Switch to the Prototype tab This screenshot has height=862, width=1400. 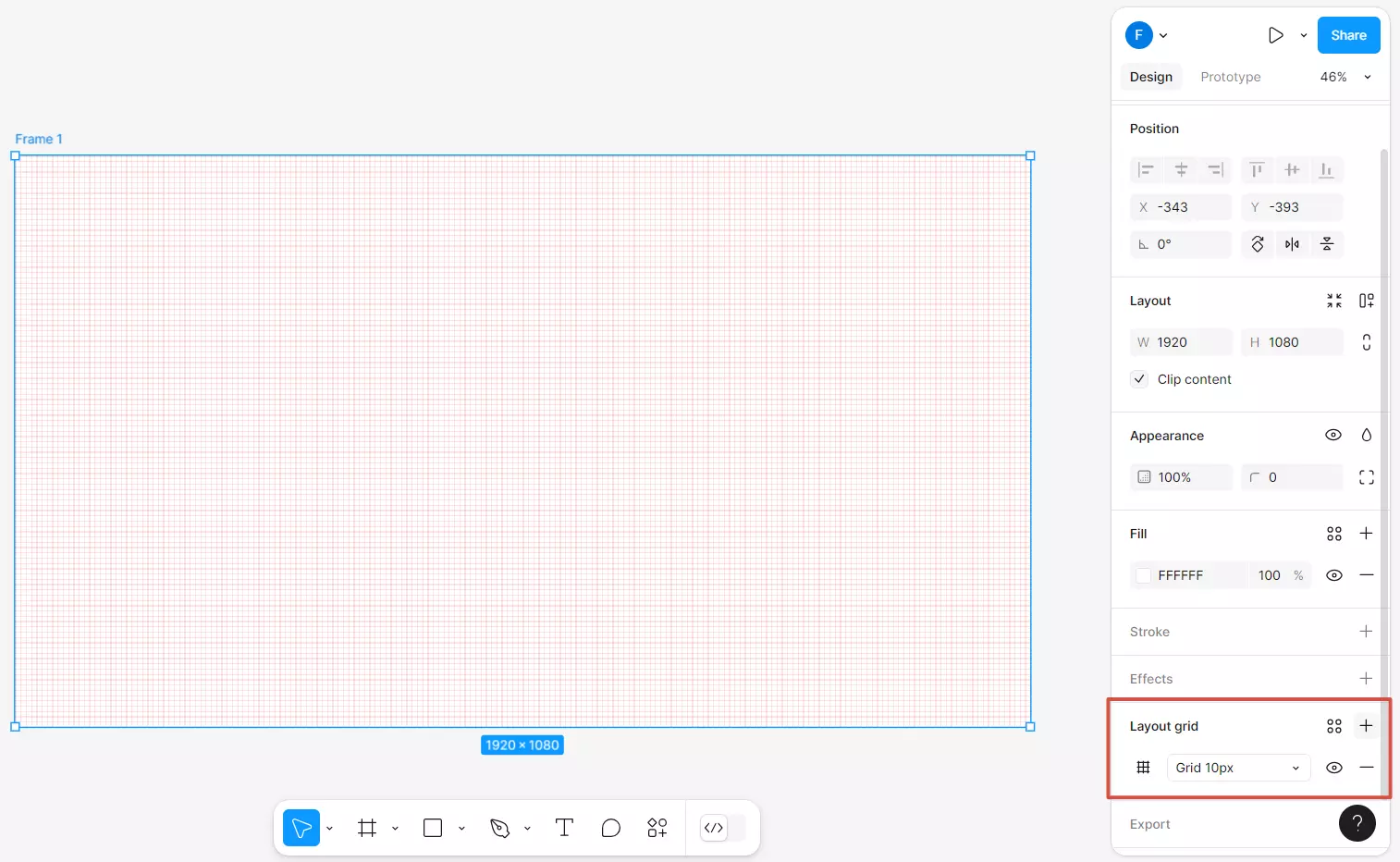click(x=1230, y=77)
